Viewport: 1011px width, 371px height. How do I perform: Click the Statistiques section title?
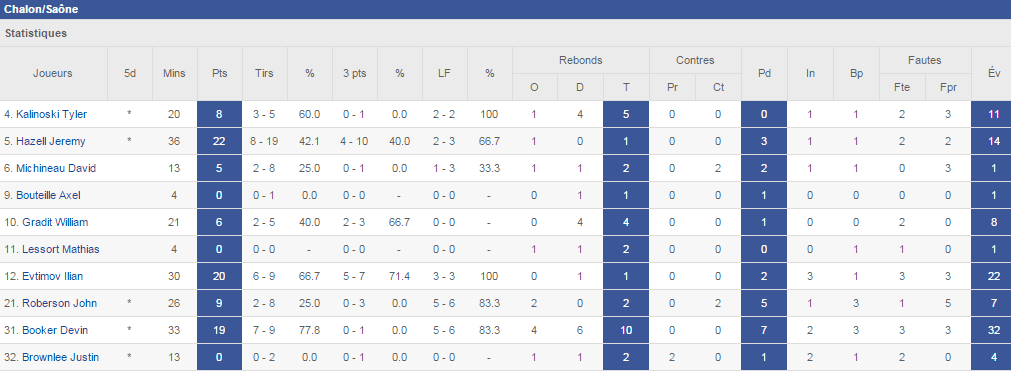(36, 33)
